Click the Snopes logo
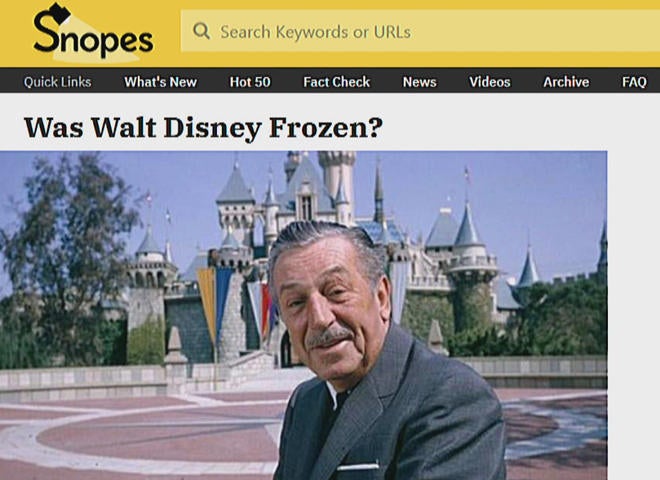 (x=93, y=32)
